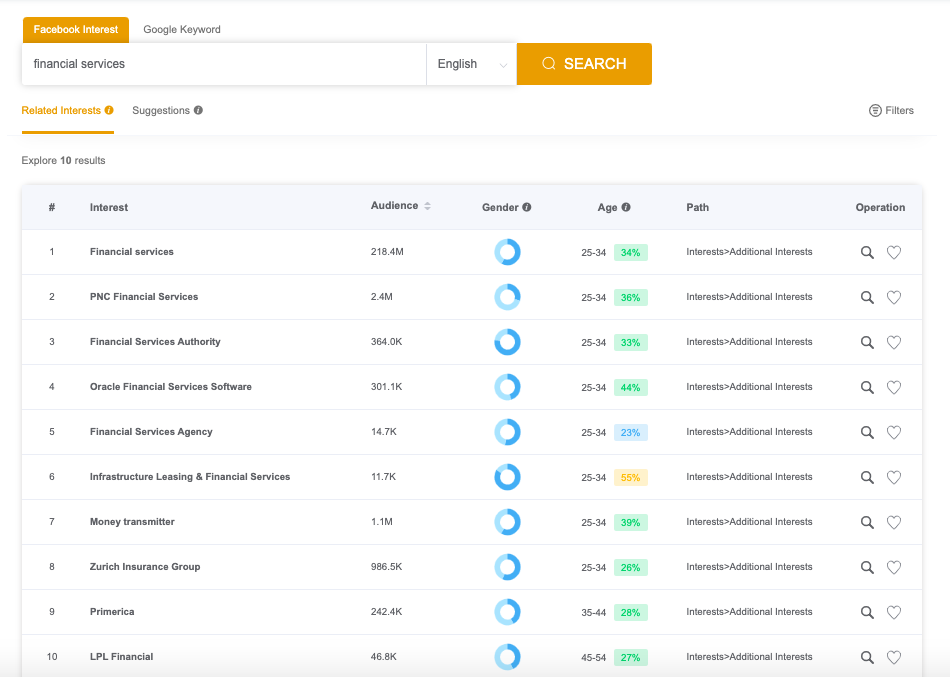Viewport: 950px width, 677px height.
Task: Gender donut chart in Financial Services Authority row
Action: pos(508,342)
